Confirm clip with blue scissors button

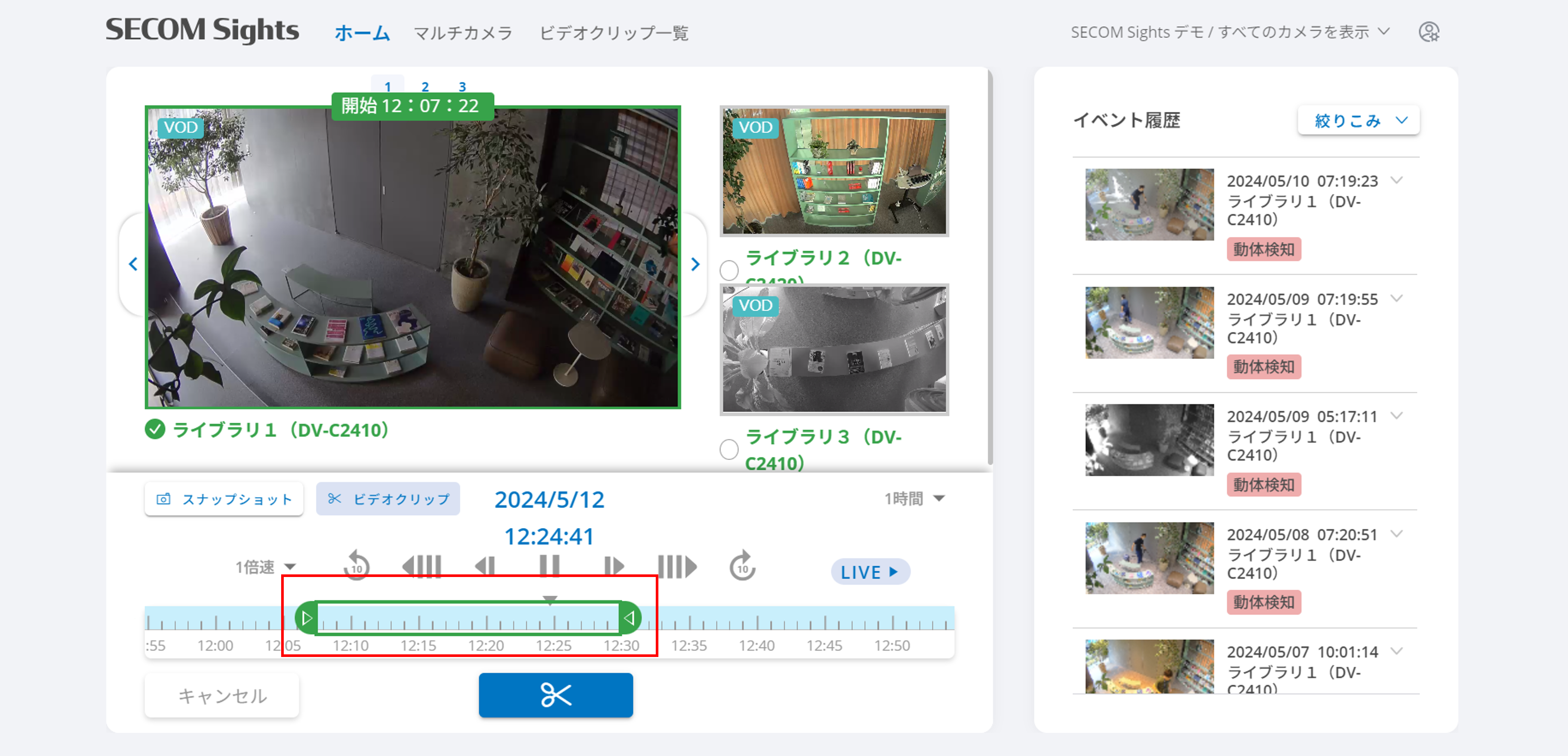click(x=556, y=695)
